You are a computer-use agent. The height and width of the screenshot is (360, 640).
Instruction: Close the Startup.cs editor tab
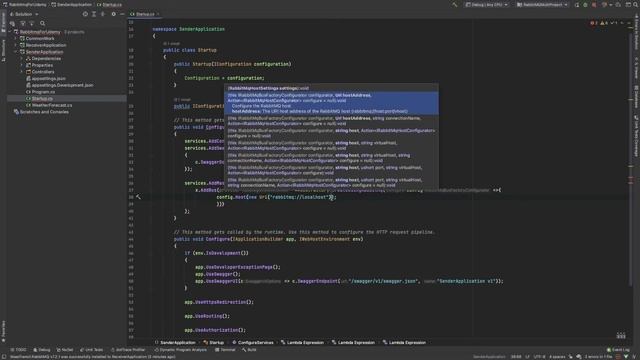tap(158, 14)
